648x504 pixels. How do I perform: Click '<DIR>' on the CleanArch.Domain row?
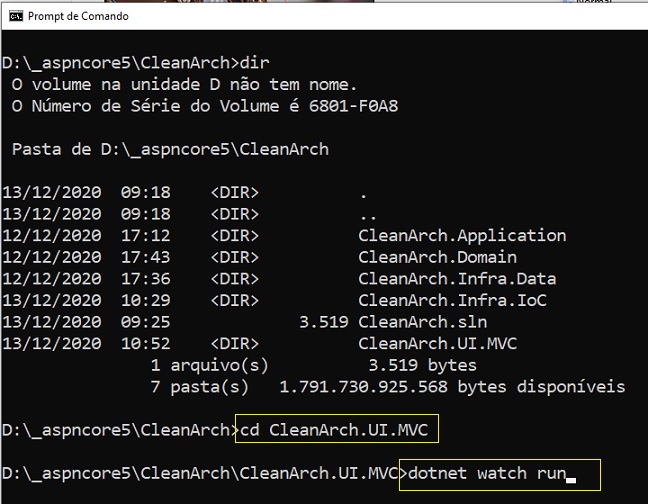click(235, 257)
